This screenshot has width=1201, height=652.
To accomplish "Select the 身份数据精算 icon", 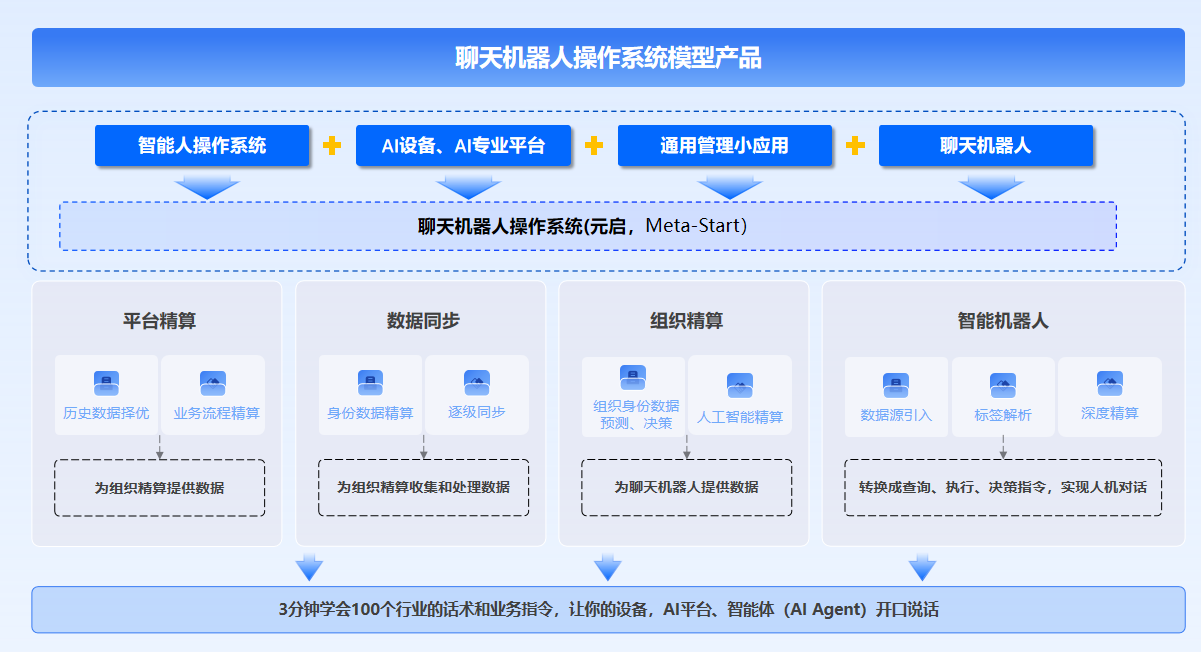I will pyautogui.click(x=370, y=383).
